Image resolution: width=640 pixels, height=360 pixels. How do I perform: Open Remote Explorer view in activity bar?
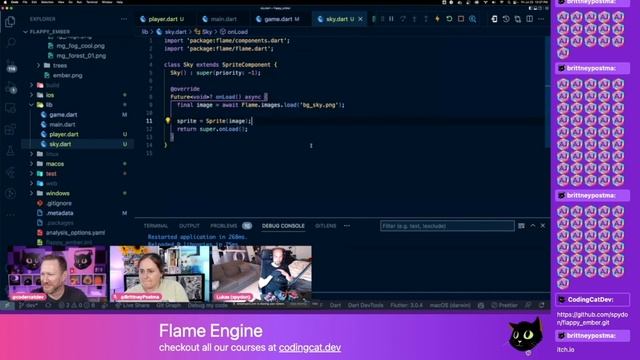[x=11, y=108]
